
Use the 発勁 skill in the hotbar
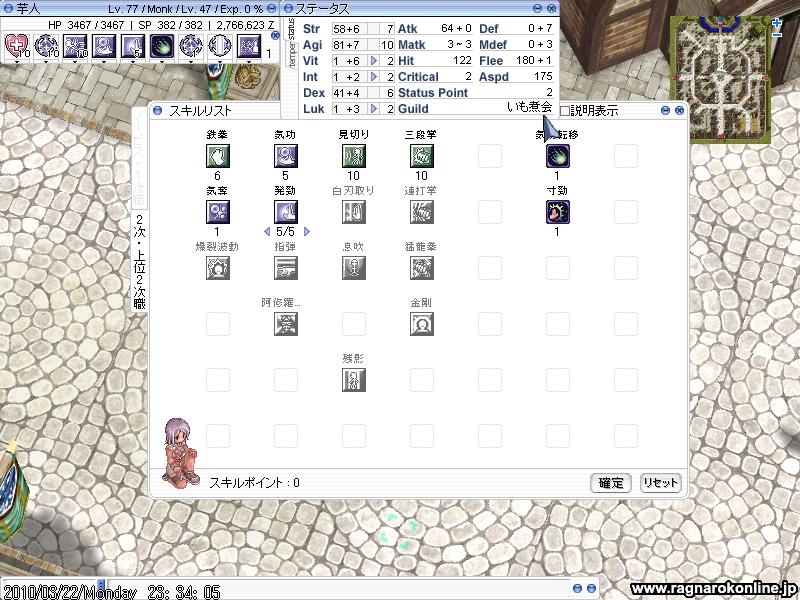tap(133, 46)
